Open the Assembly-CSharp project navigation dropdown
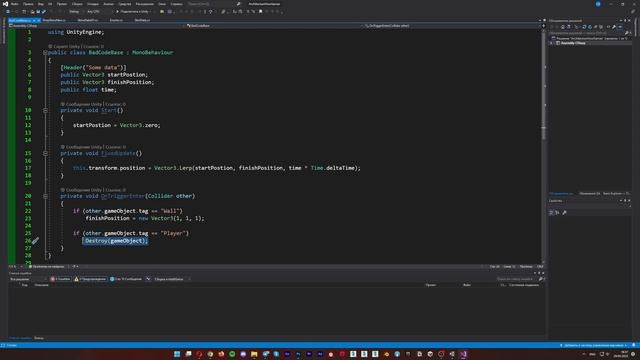Viewport: 640px width, 360px height. point(96,26)
